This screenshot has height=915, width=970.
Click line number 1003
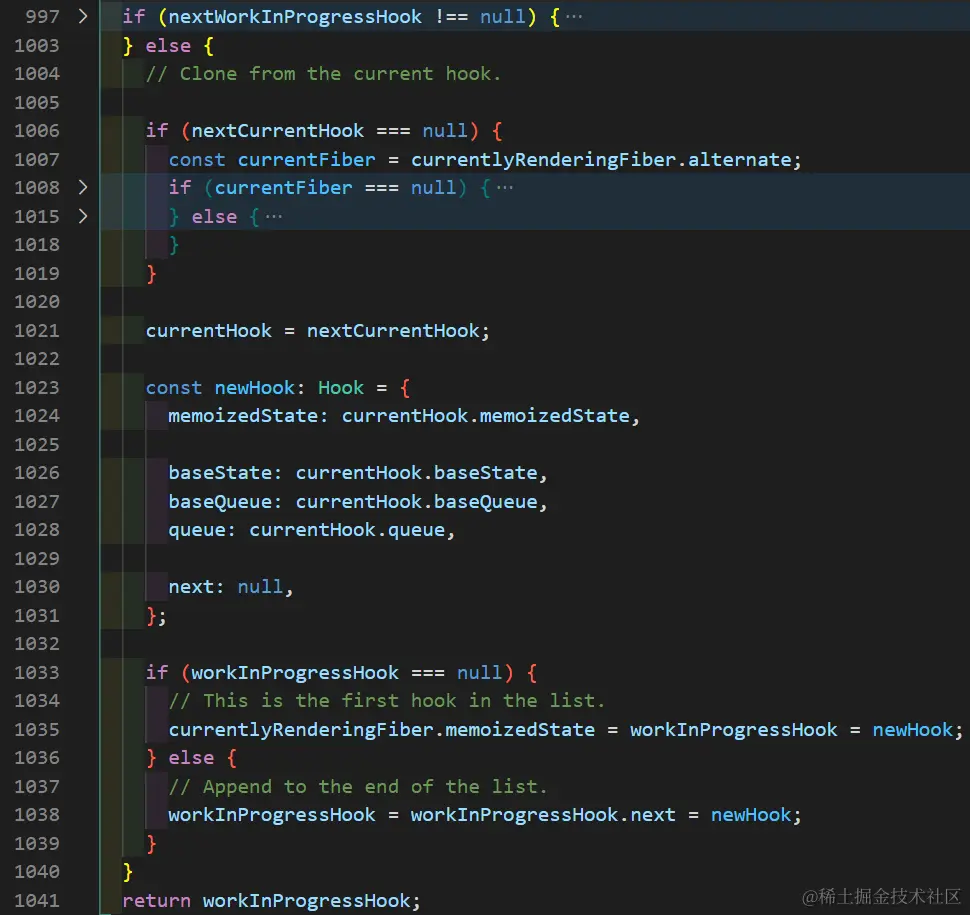(37, 45)
